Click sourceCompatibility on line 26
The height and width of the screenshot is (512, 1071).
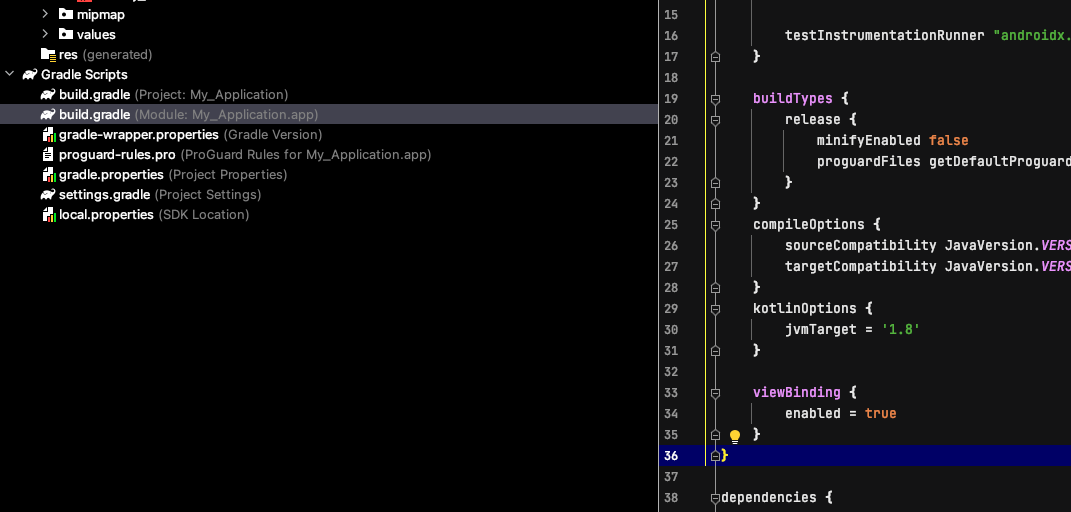click(x=861, y=246)
